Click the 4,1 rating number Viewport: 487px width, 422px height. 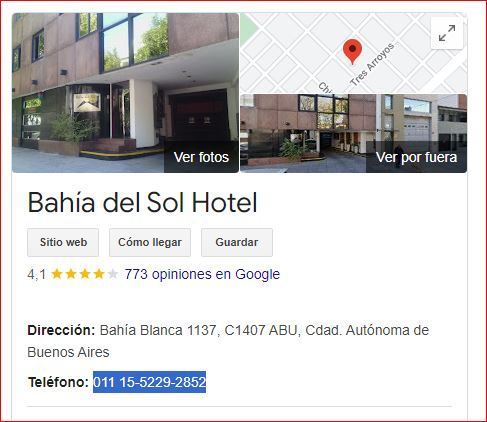pos(37,274)
